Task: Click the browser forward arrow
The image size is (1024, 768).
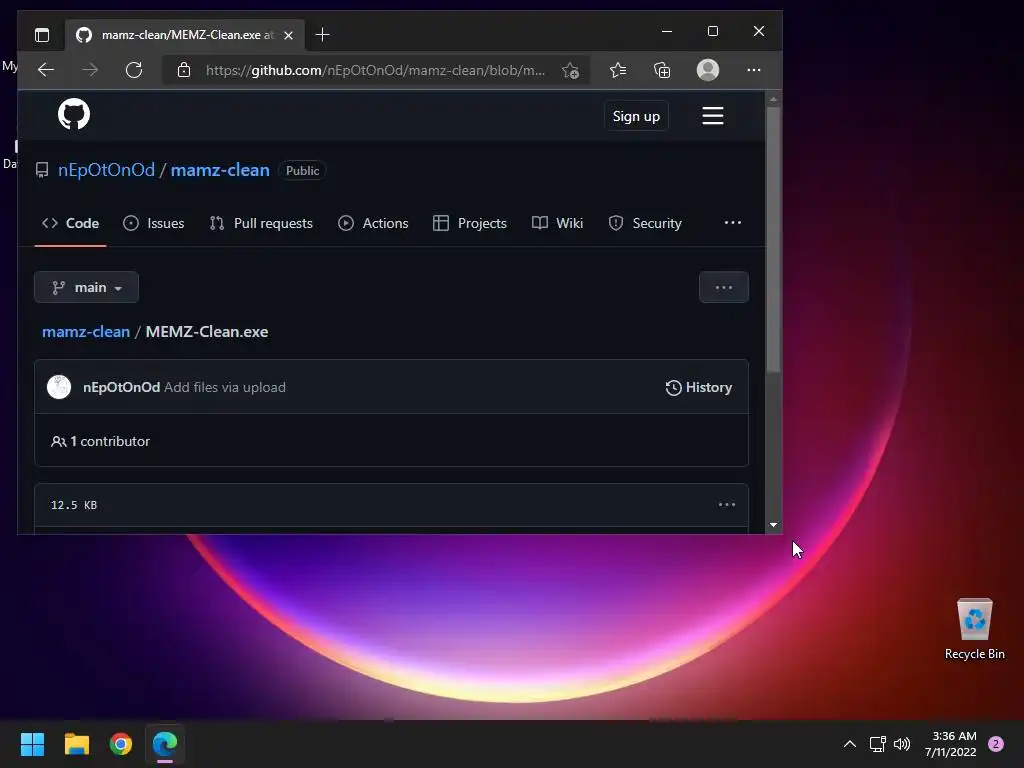Action: 90,70
